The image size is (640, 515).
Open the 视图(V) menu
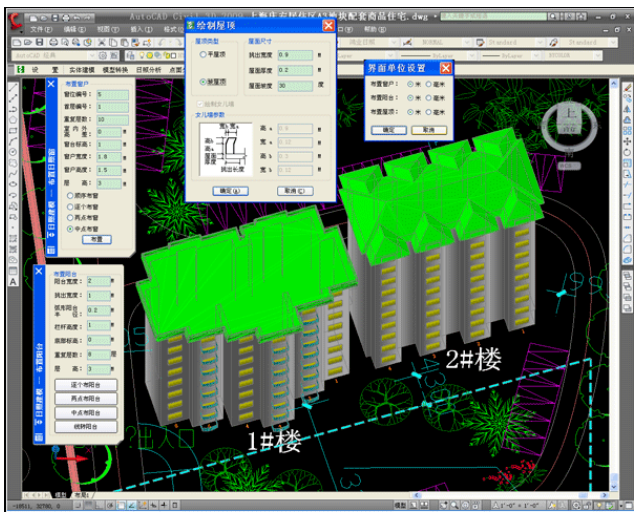coord(108,29)
